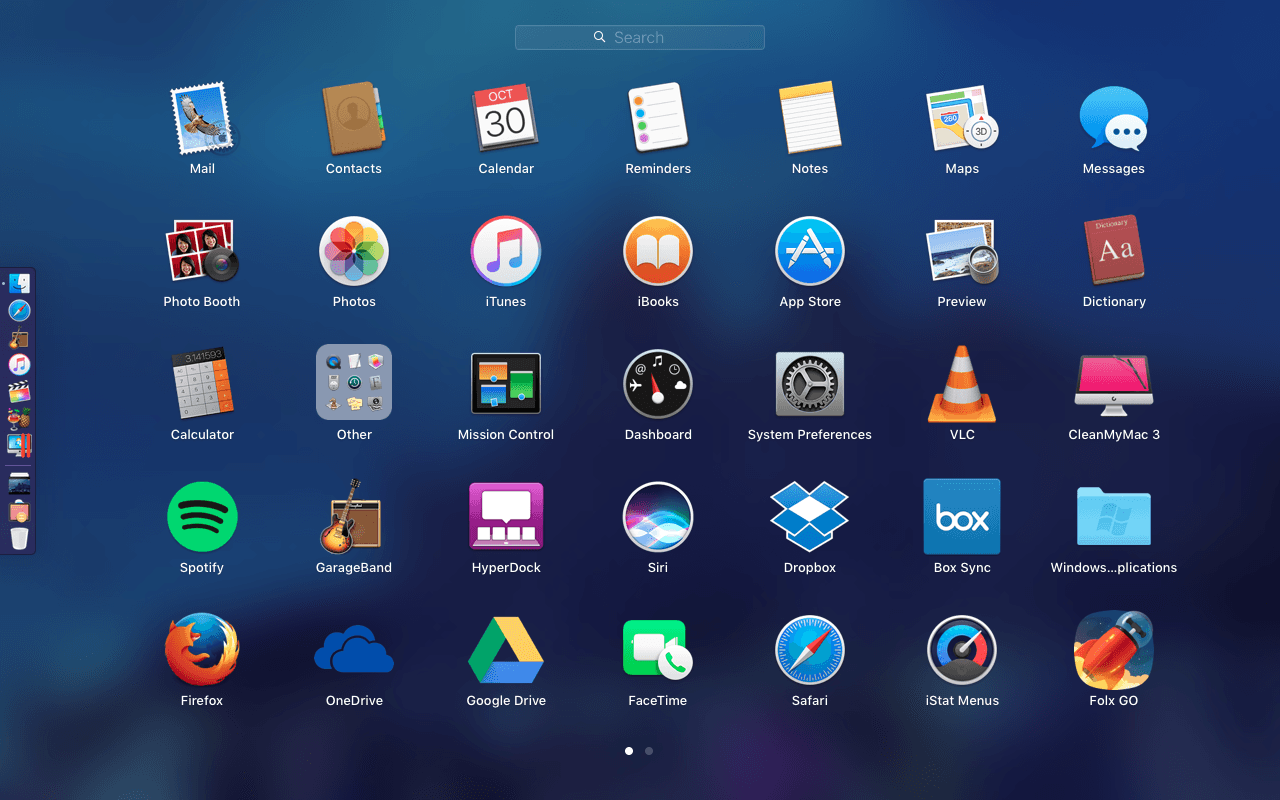Open CleanMyMac 3

click(x=1114, y=384)
